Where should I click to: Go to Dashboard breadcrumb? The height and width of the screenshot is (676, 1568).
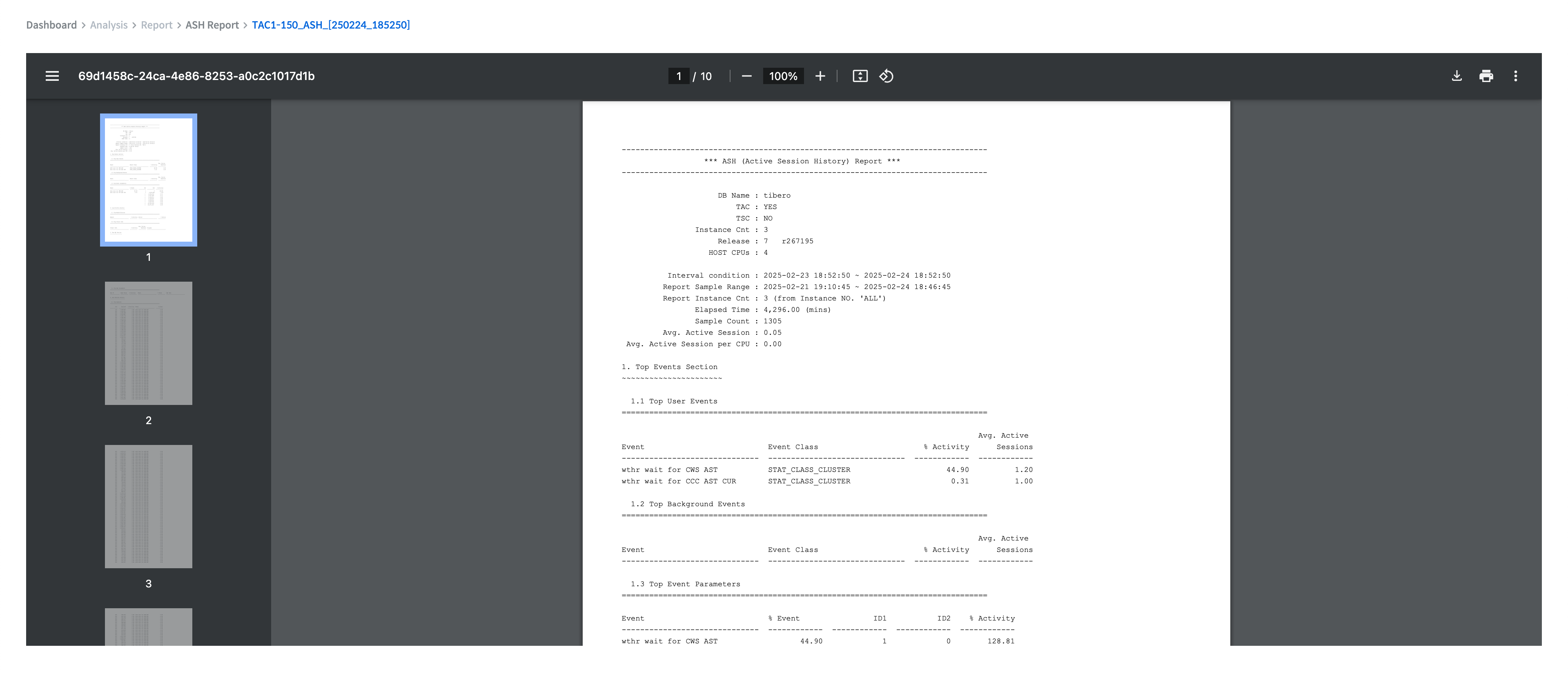51,25
